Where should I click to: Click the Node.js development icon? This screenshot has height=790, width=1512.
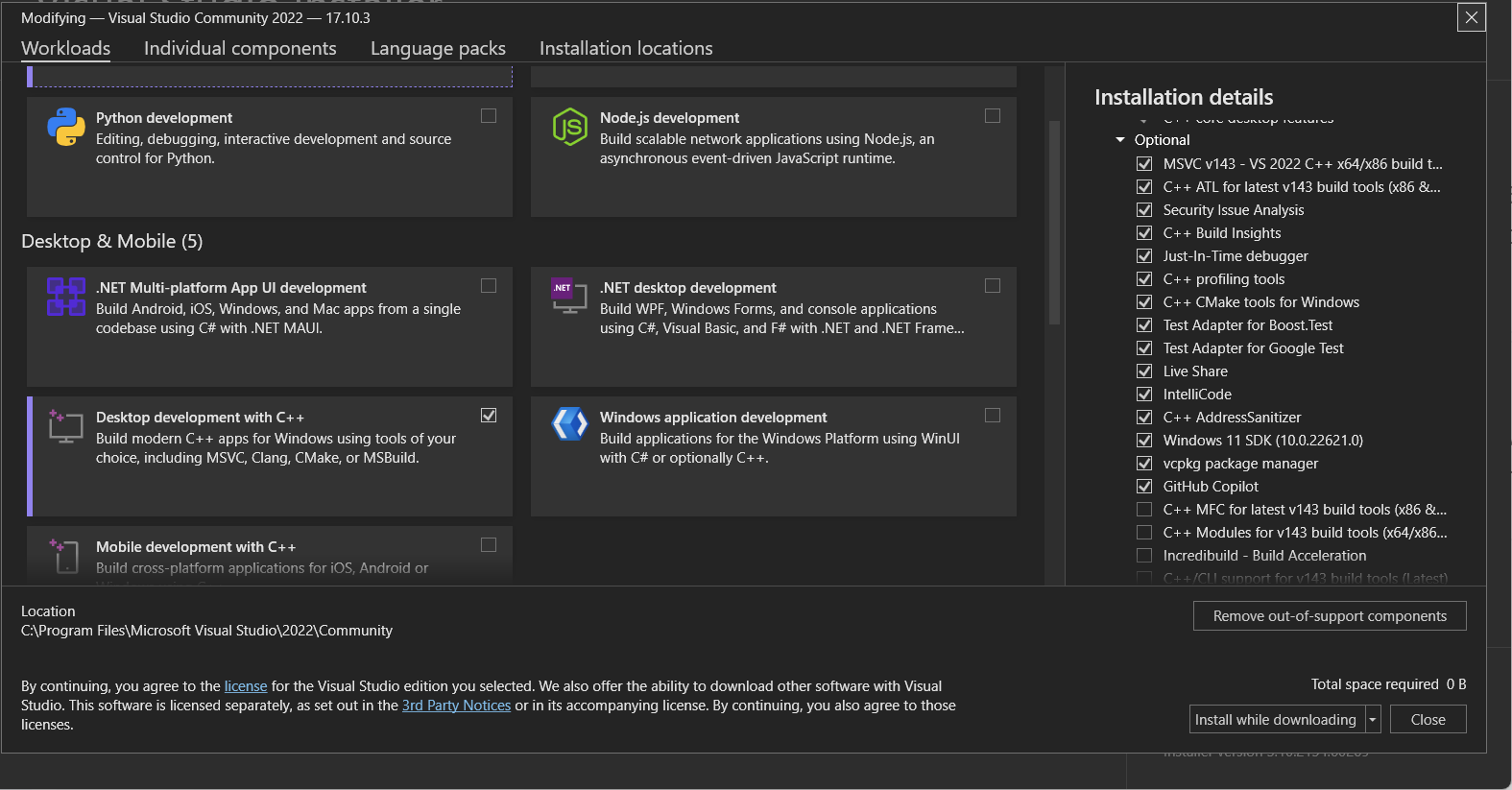pyautogui.click(x=569, y=127)
